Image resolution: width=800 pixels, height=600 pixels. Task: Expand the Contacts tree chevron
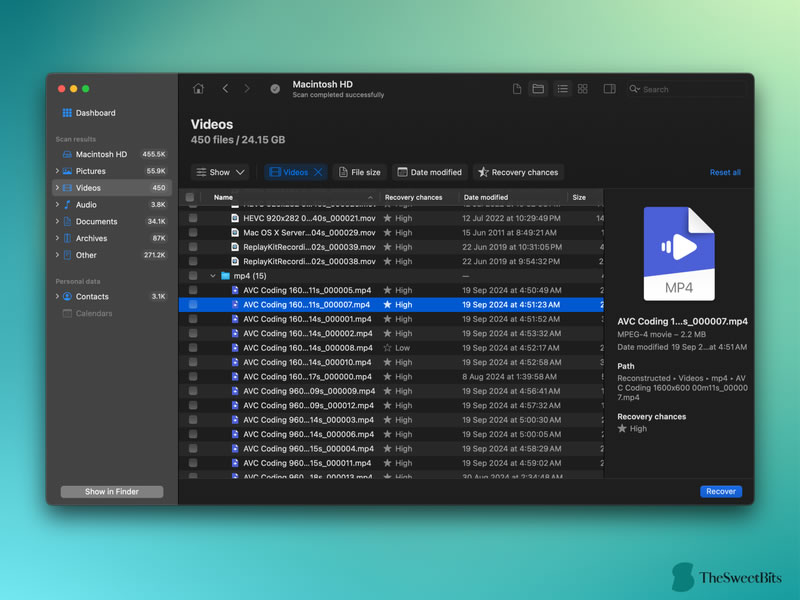coord(57,296)
